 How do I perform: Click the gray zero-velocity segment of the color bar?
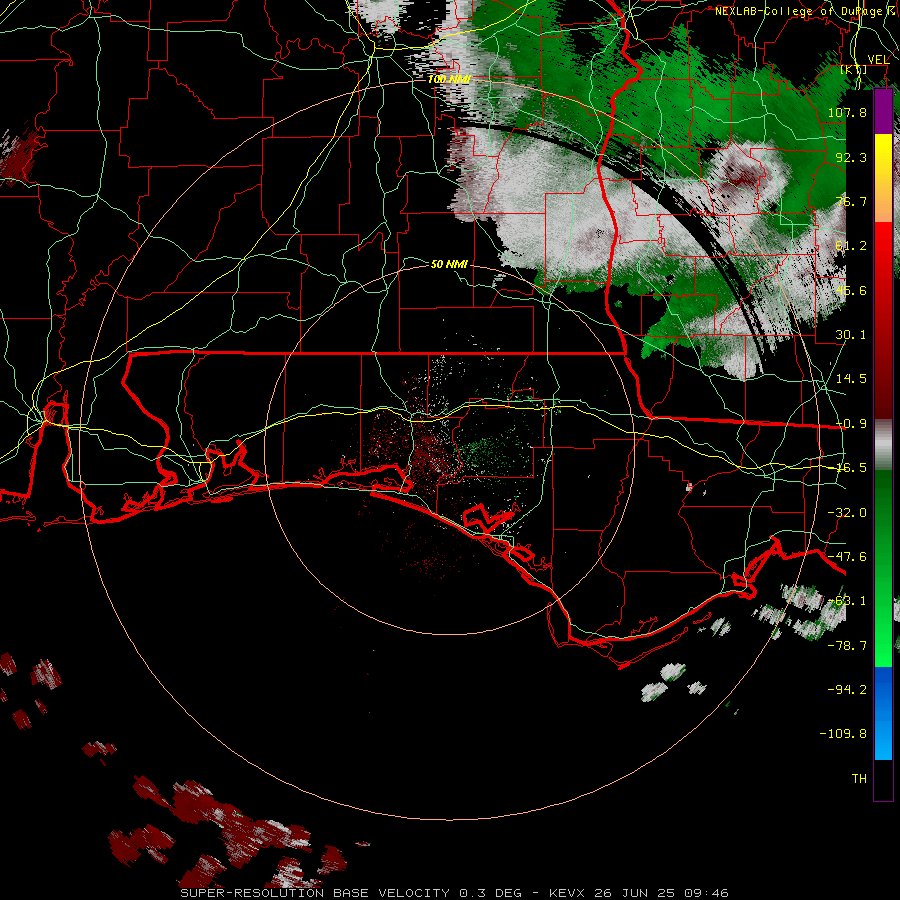[883, 445]
